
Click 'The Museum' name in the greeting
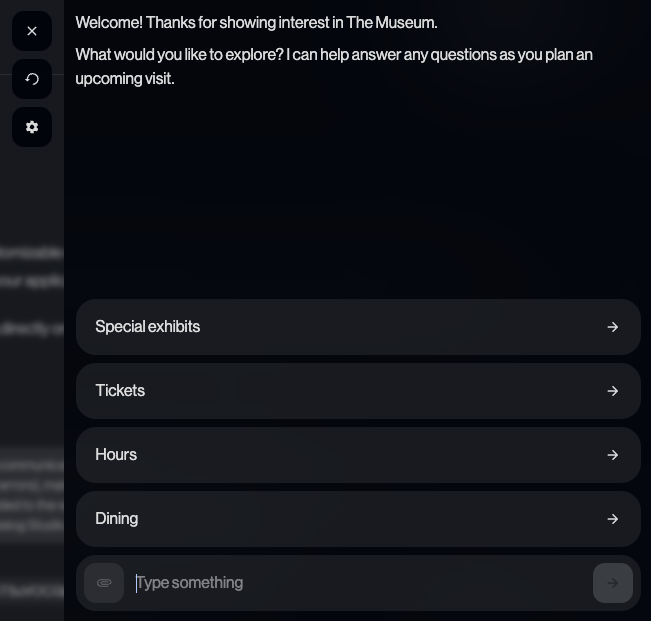390,22
